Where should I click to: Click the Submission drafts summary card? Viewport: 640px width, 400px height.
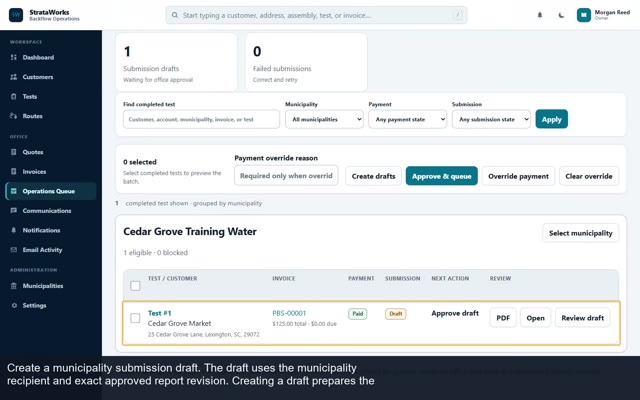point(176,62)
